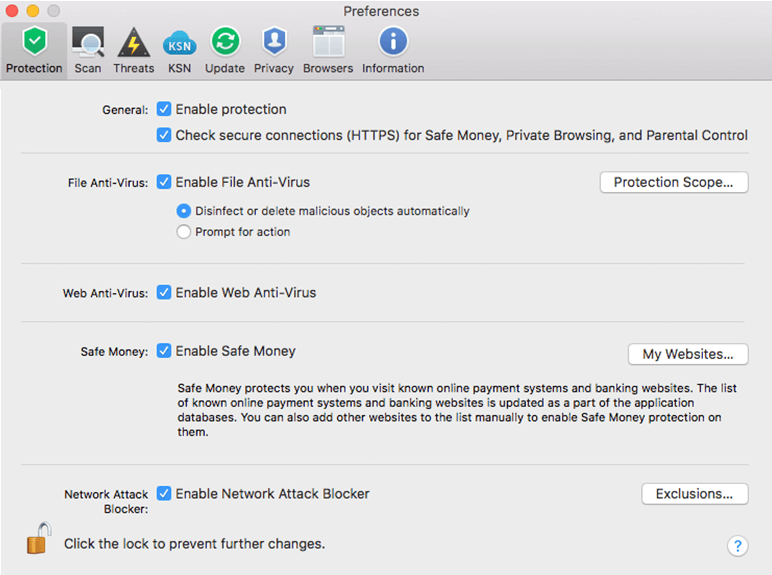Viewport: 772px width, 575px height.
Task: Open the Update preferences pane
Action: pos(225,51)
